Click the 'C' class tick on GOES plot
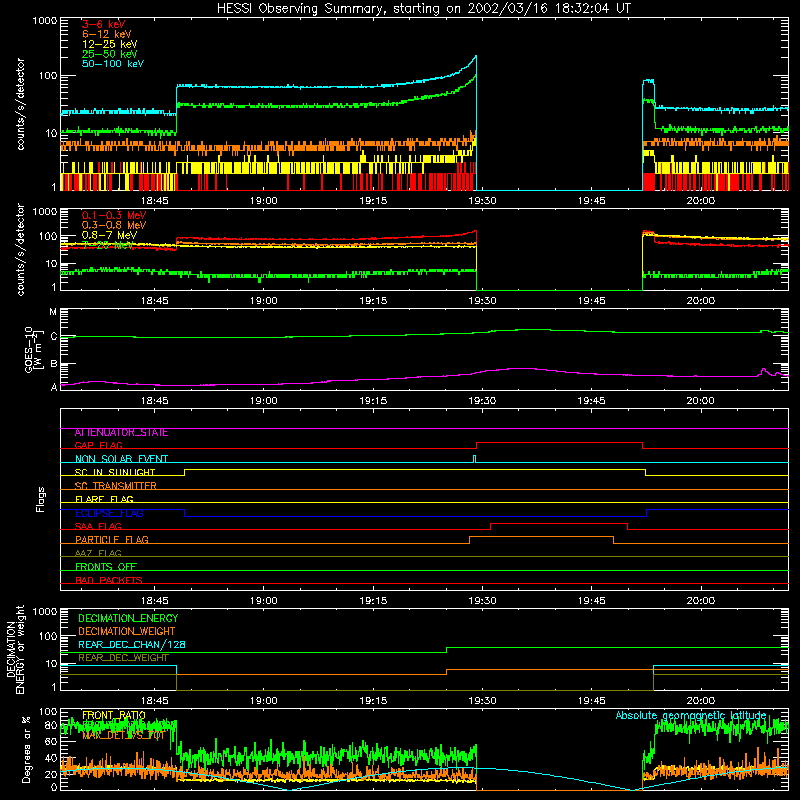This screenshot has height=800, width=800. [54, 336]
